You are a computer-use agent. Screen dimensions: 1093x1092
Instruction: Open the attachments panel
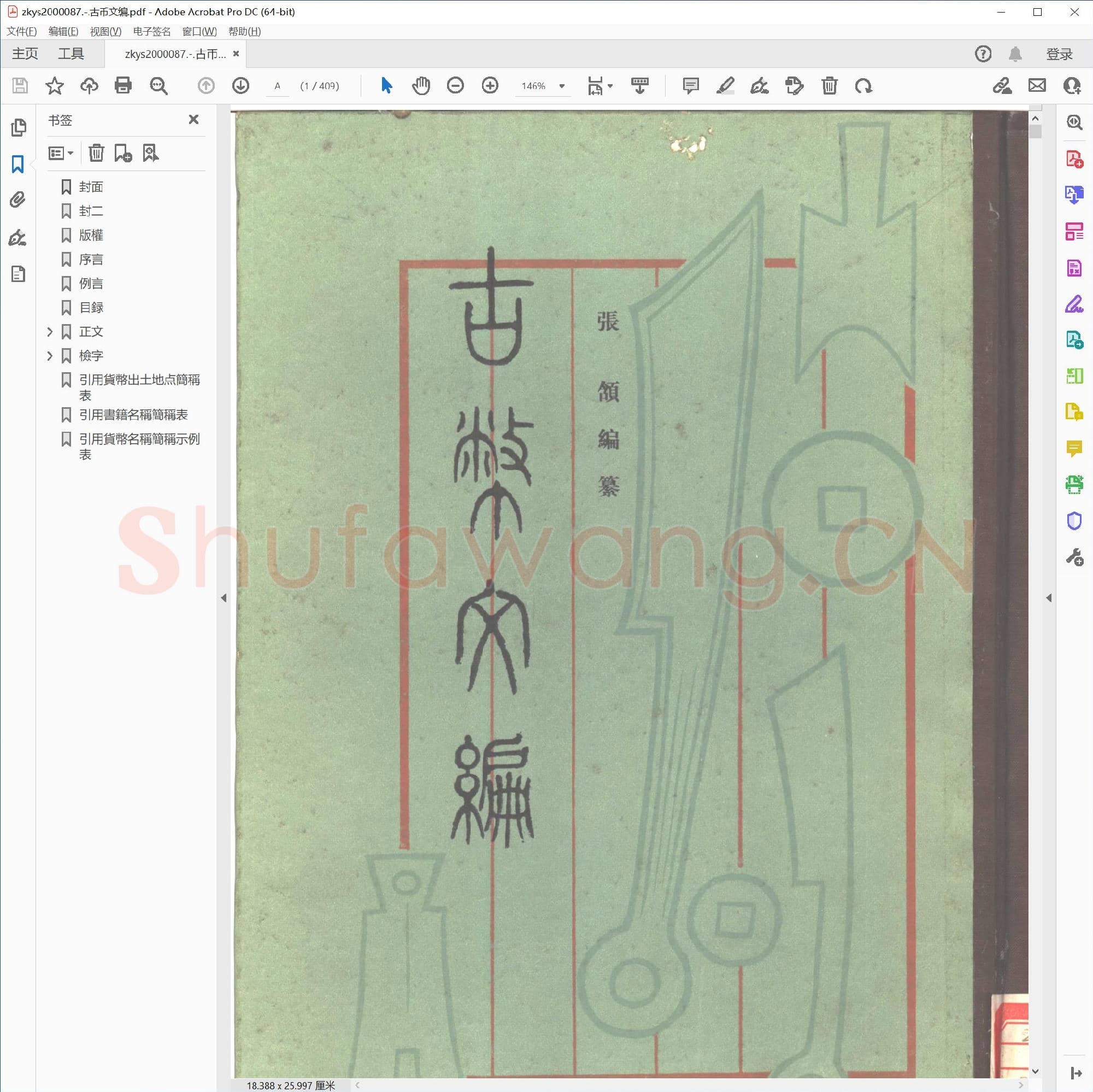pyautogui.click(x=17, y=199)
